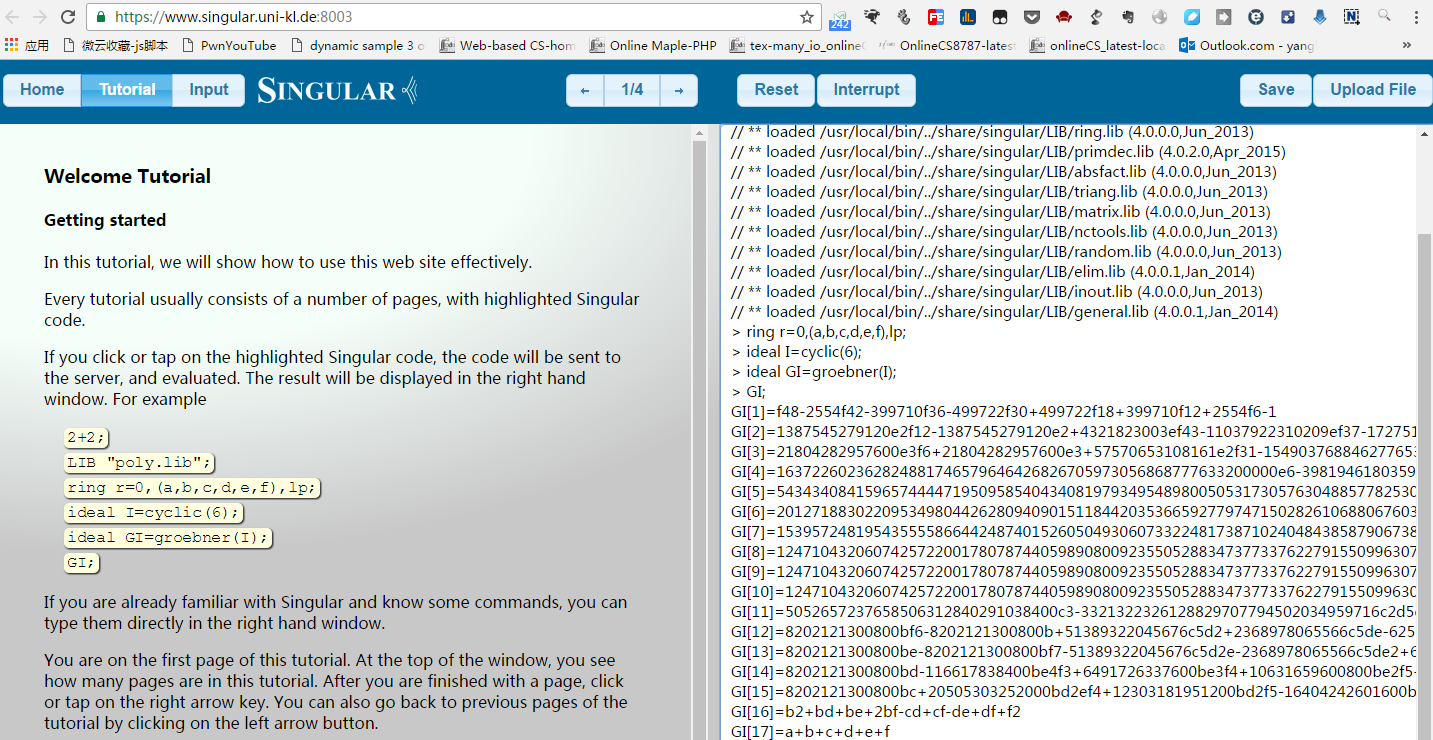This screenshot has height=740, width=1433.
Task: Run the code LIB "poly.lib";
Action: click(139, 462)
